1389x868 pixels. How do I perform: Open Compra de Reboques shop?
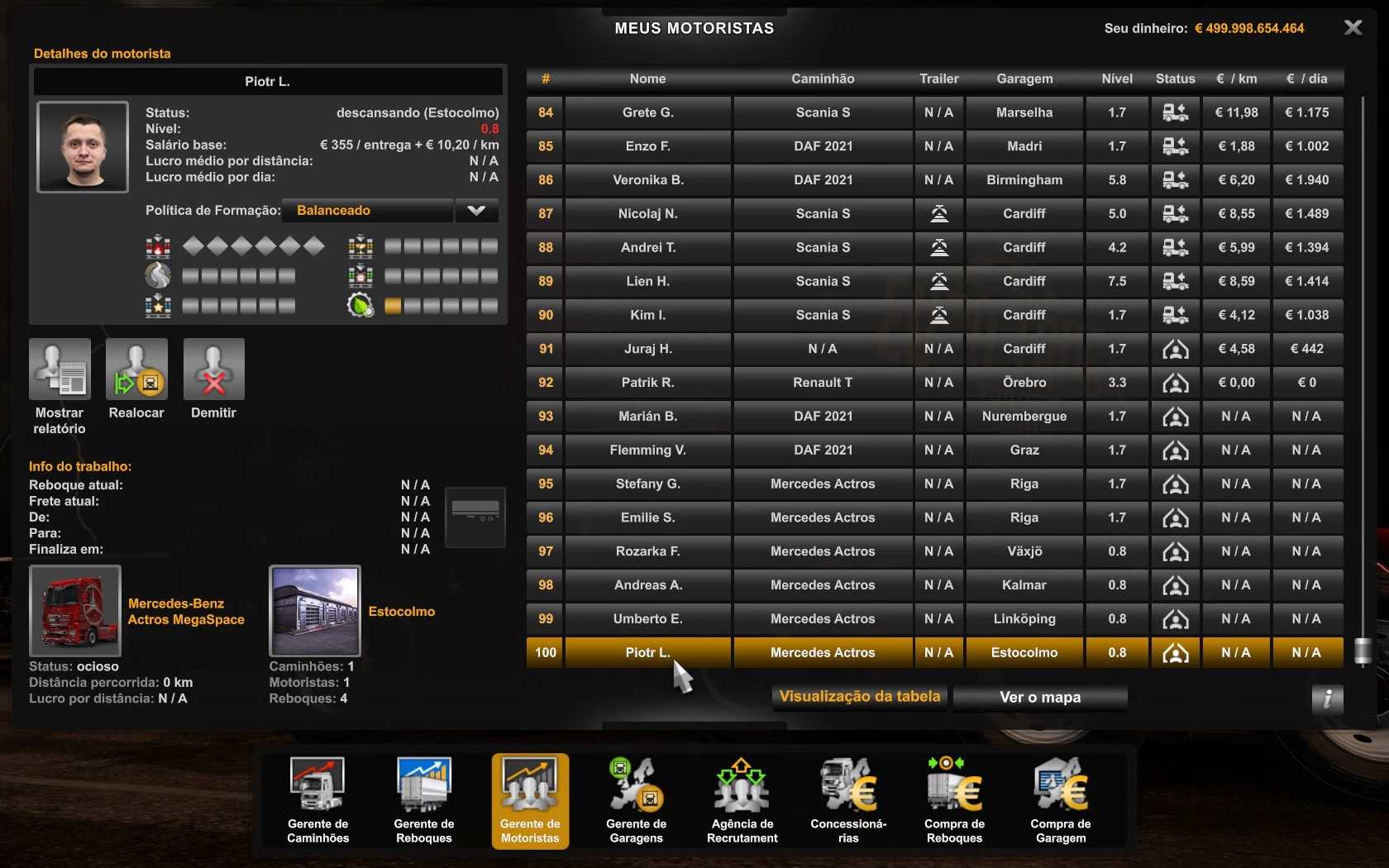point(954,799)
